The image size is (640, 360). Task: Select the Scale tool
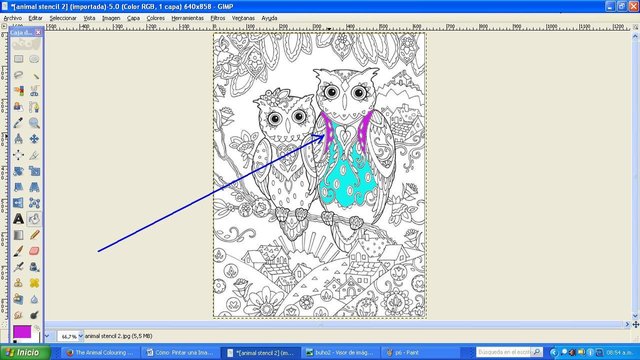click(x=34, y=171)
